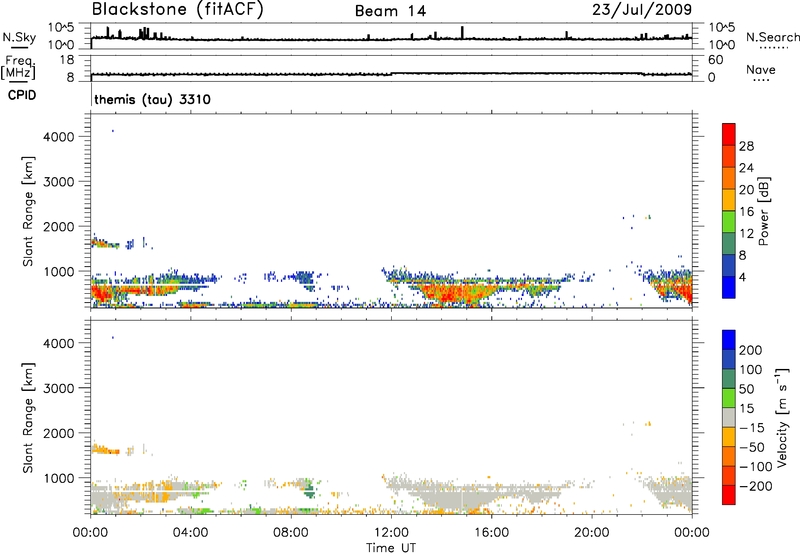Click the red top segment of the power colorbar

click(729, 134)
